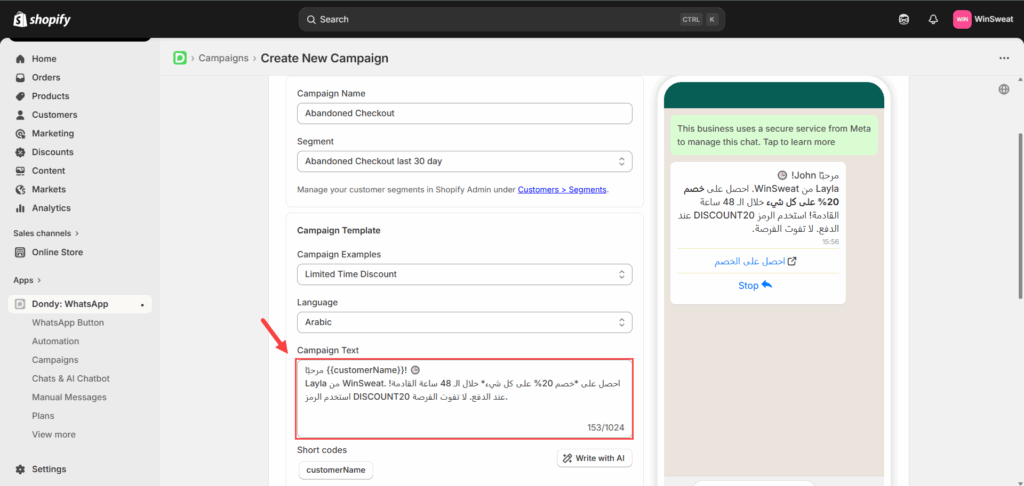Open the three-dot more options menu
This screenshot has height=486, width=1024.
pyautogui.click(x=1004, y=58)
